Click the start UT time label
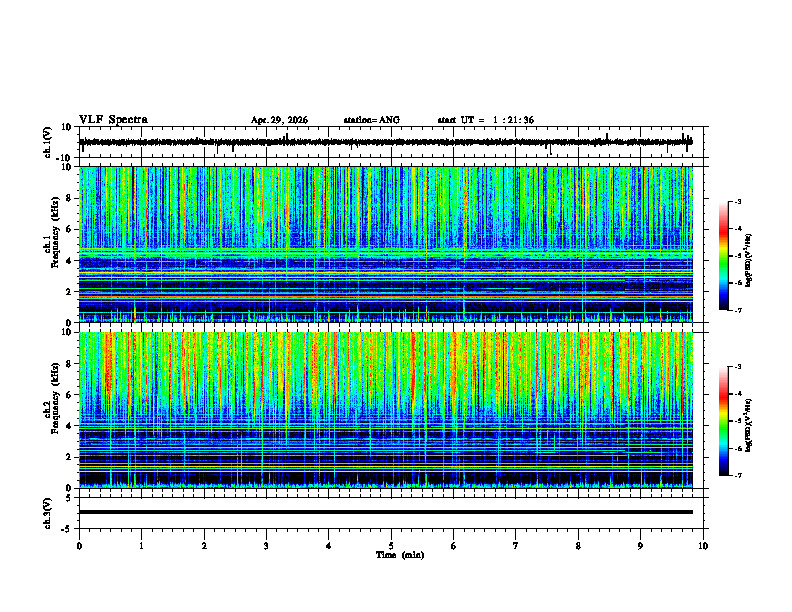 pos(485,120)
